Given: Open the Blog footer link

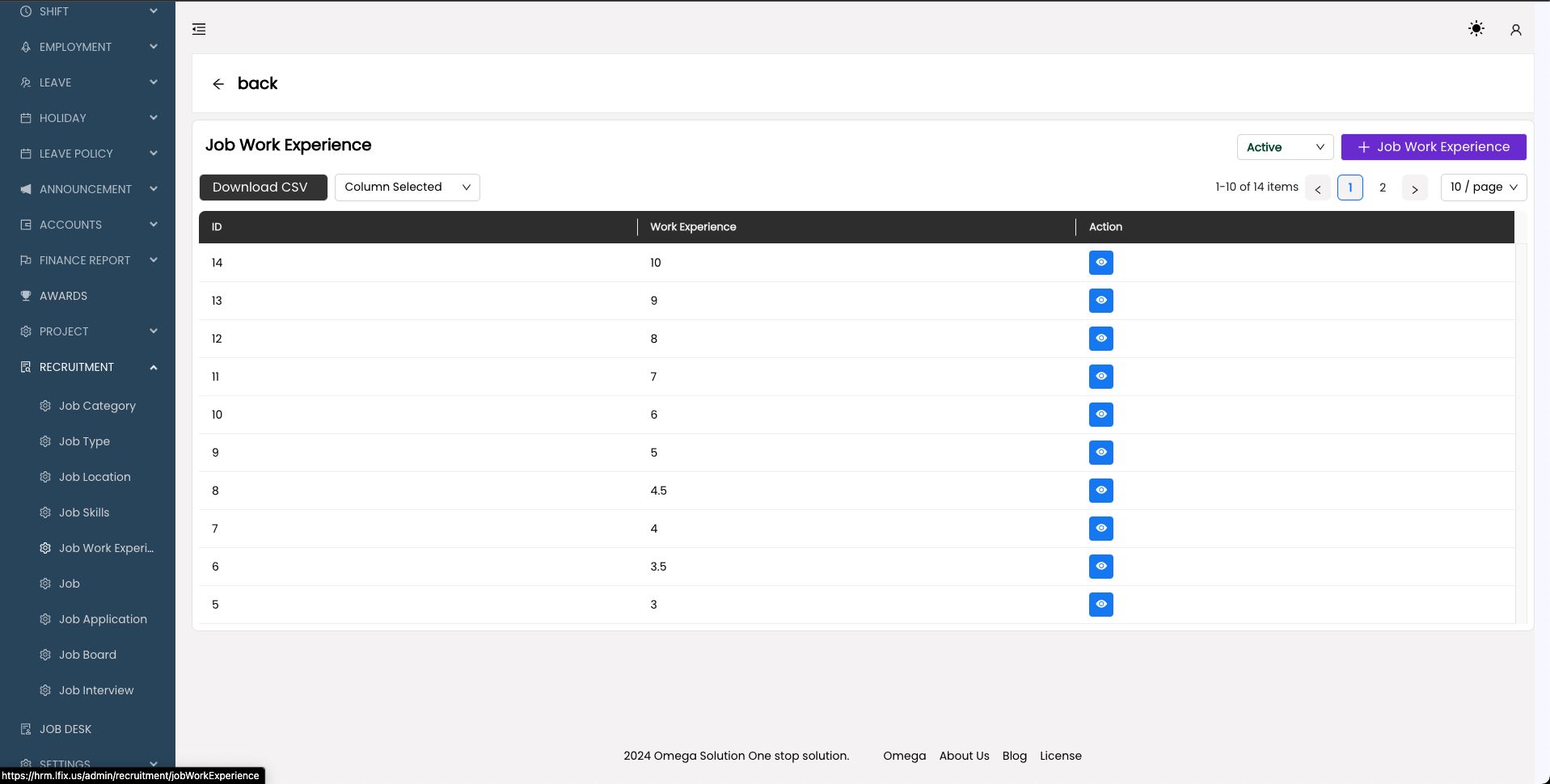Looking at the screenshot, I should (x=1014, y=756).
